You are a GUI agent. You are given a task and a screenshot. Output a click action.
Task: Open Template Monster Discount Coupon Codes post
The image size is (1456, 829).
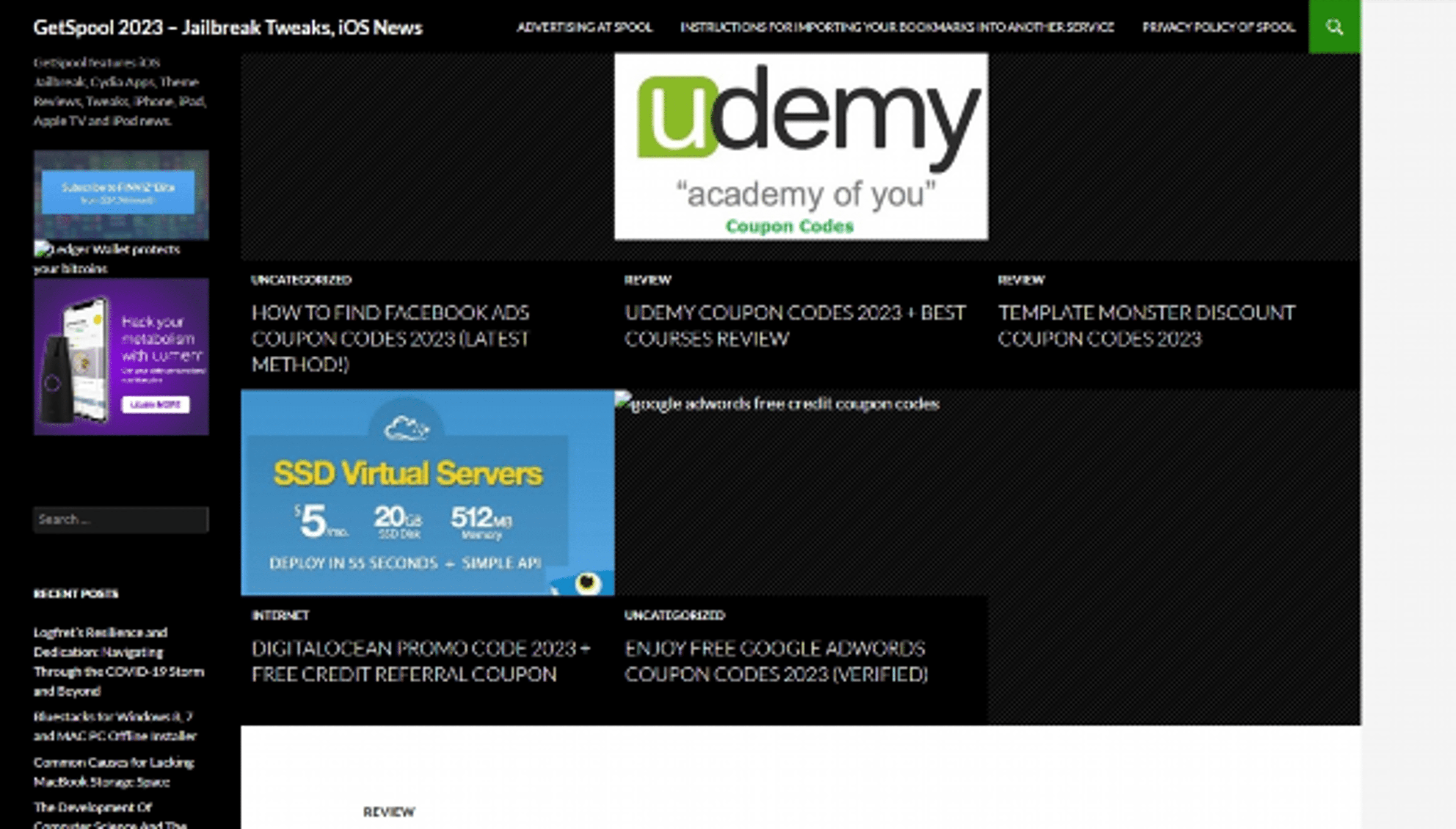(x=1146, y=326)
